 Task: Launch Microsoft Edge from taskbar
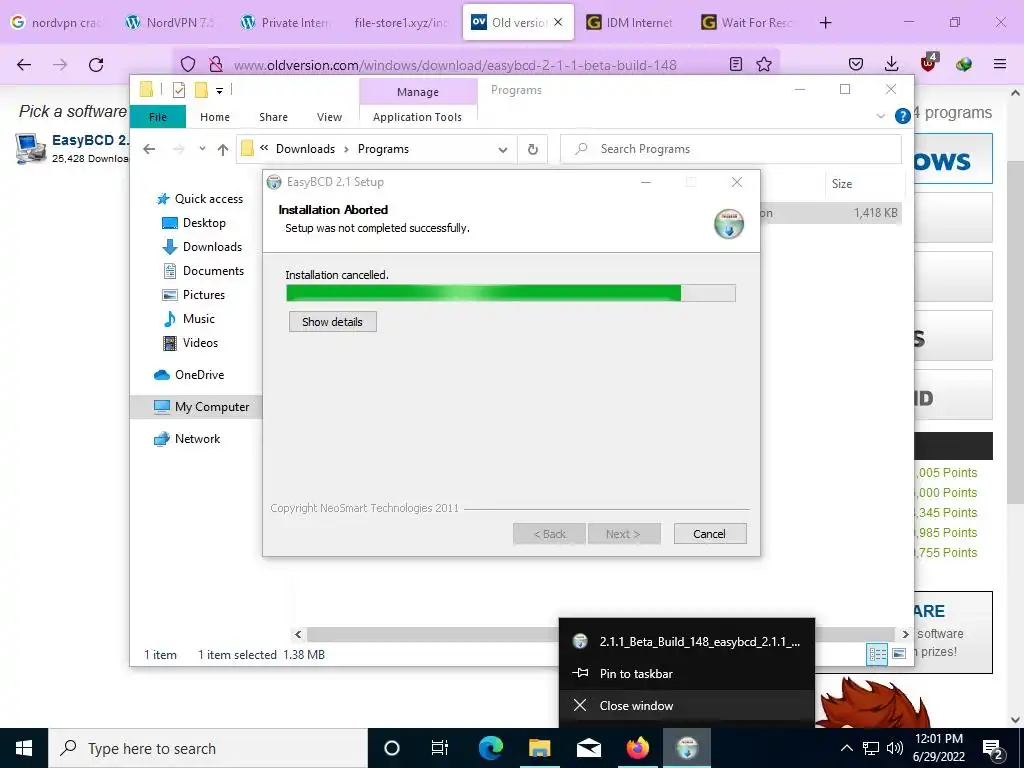pyautogui.click(x=490, y=748)
